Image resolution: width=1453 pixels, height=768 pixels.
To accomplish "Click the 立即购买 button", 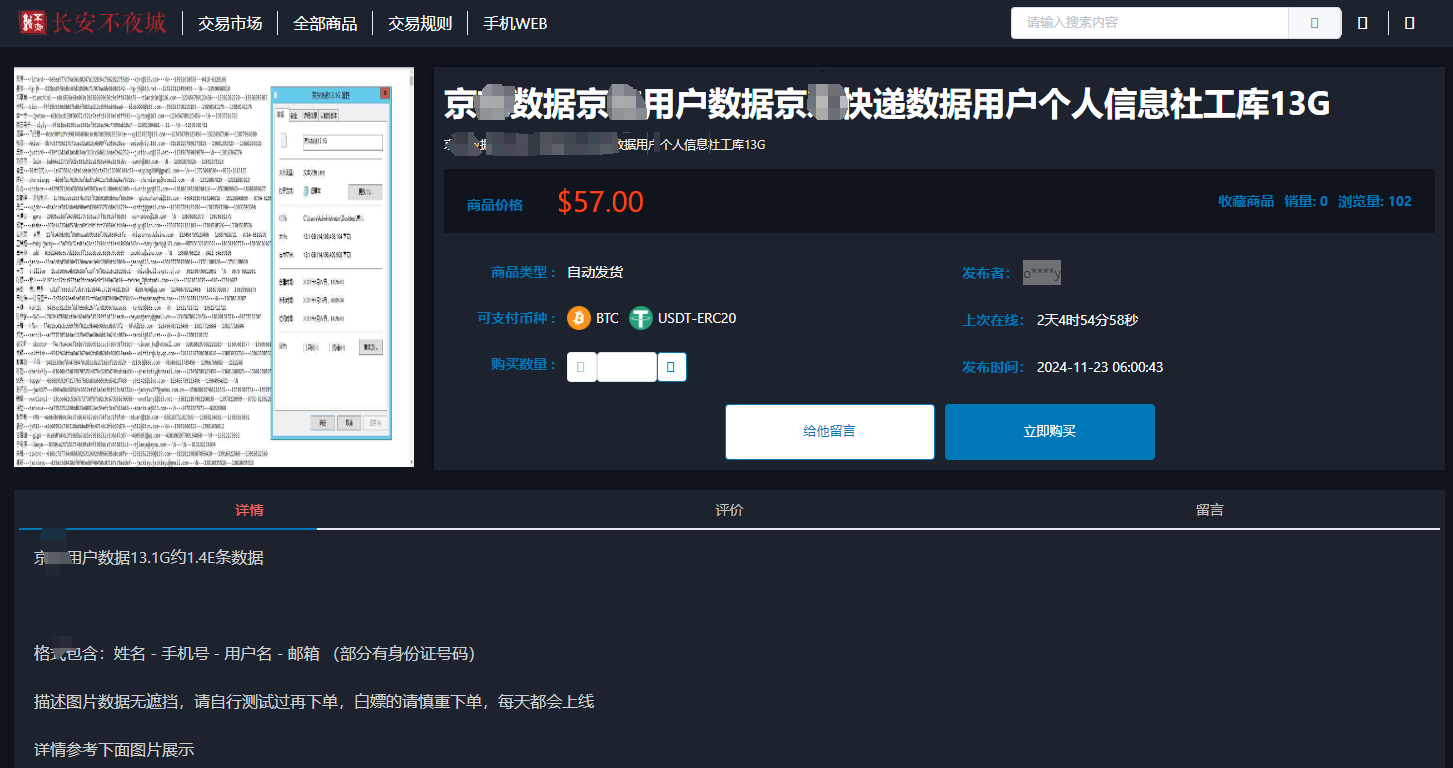I will (x=1050, y=432).
